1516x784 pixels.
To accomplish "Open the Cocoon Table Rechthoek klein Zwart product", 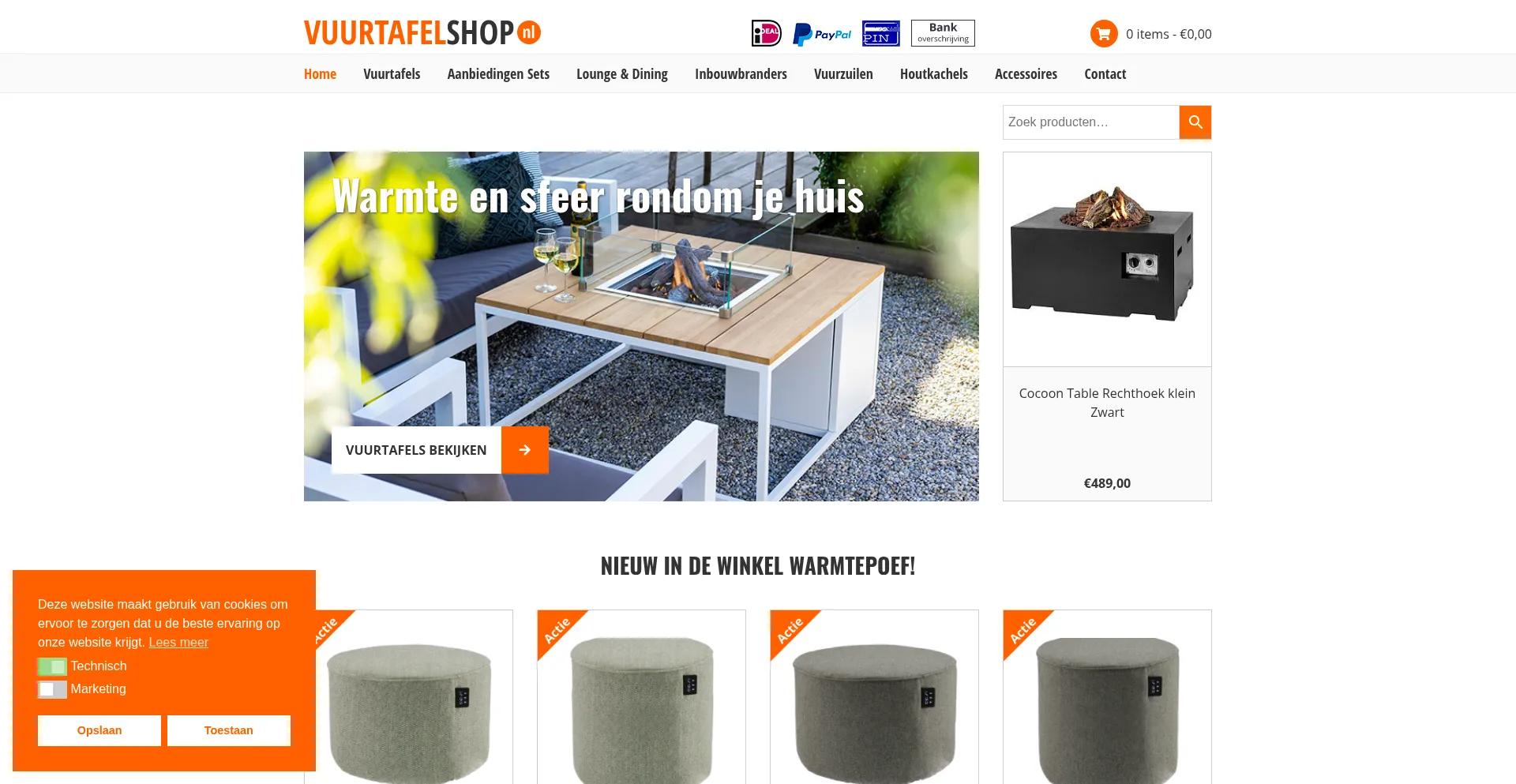I will click(1107, 403).
